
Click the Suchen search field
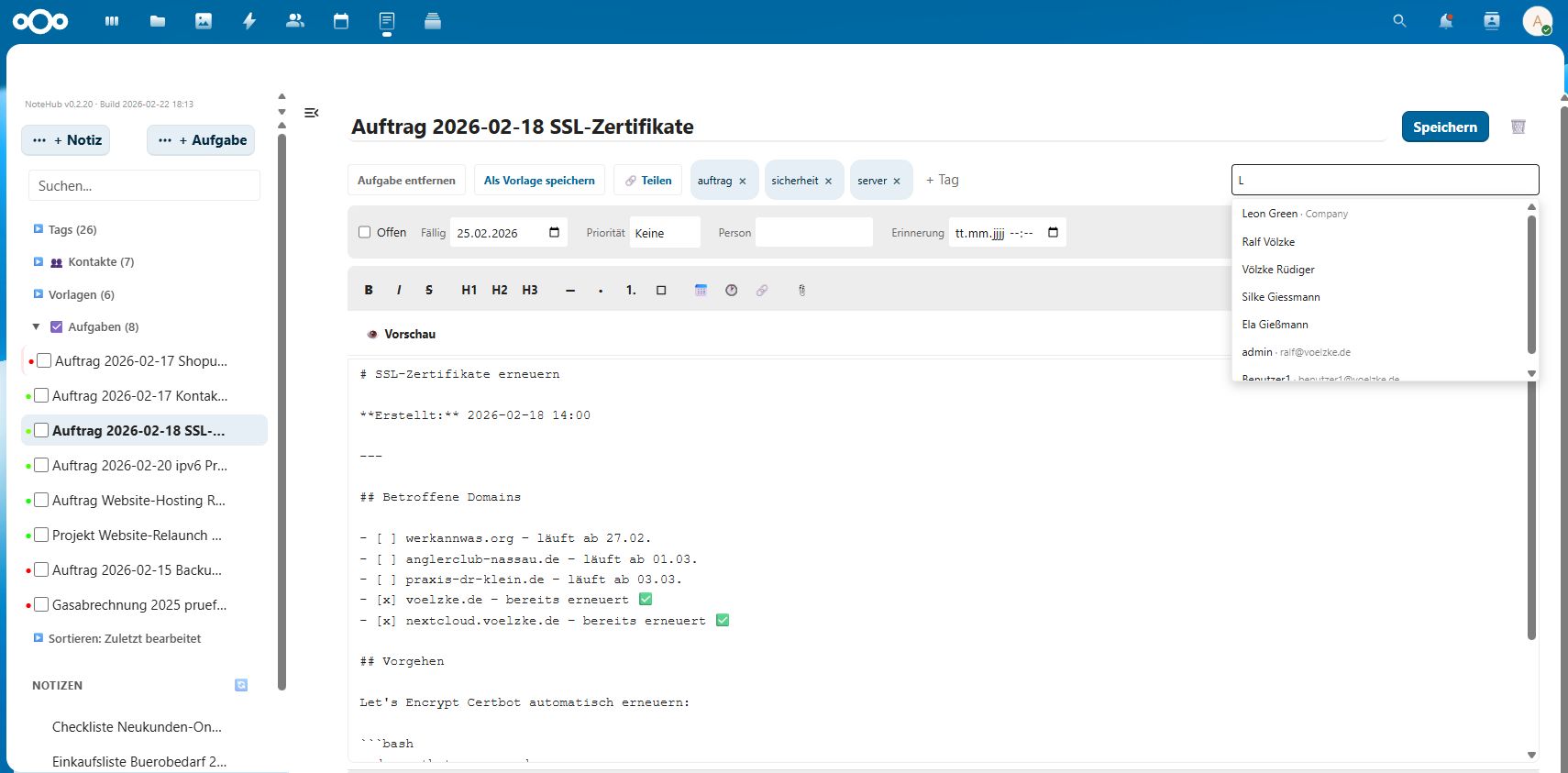pos(144,185)
